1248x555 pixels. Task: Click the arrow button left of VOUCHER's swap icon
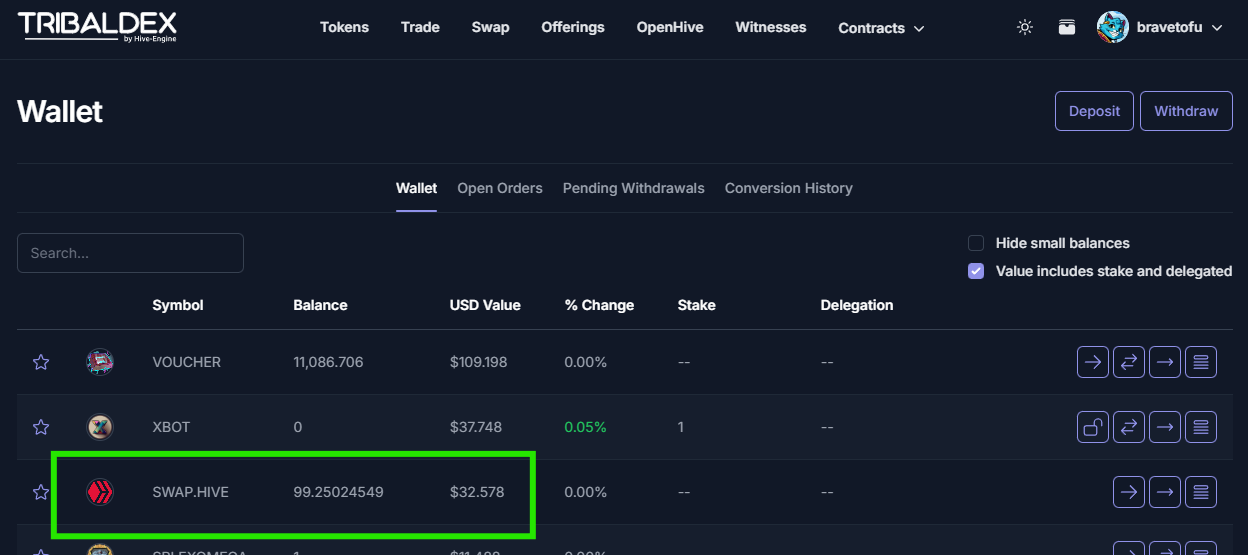pos(1093,362)
